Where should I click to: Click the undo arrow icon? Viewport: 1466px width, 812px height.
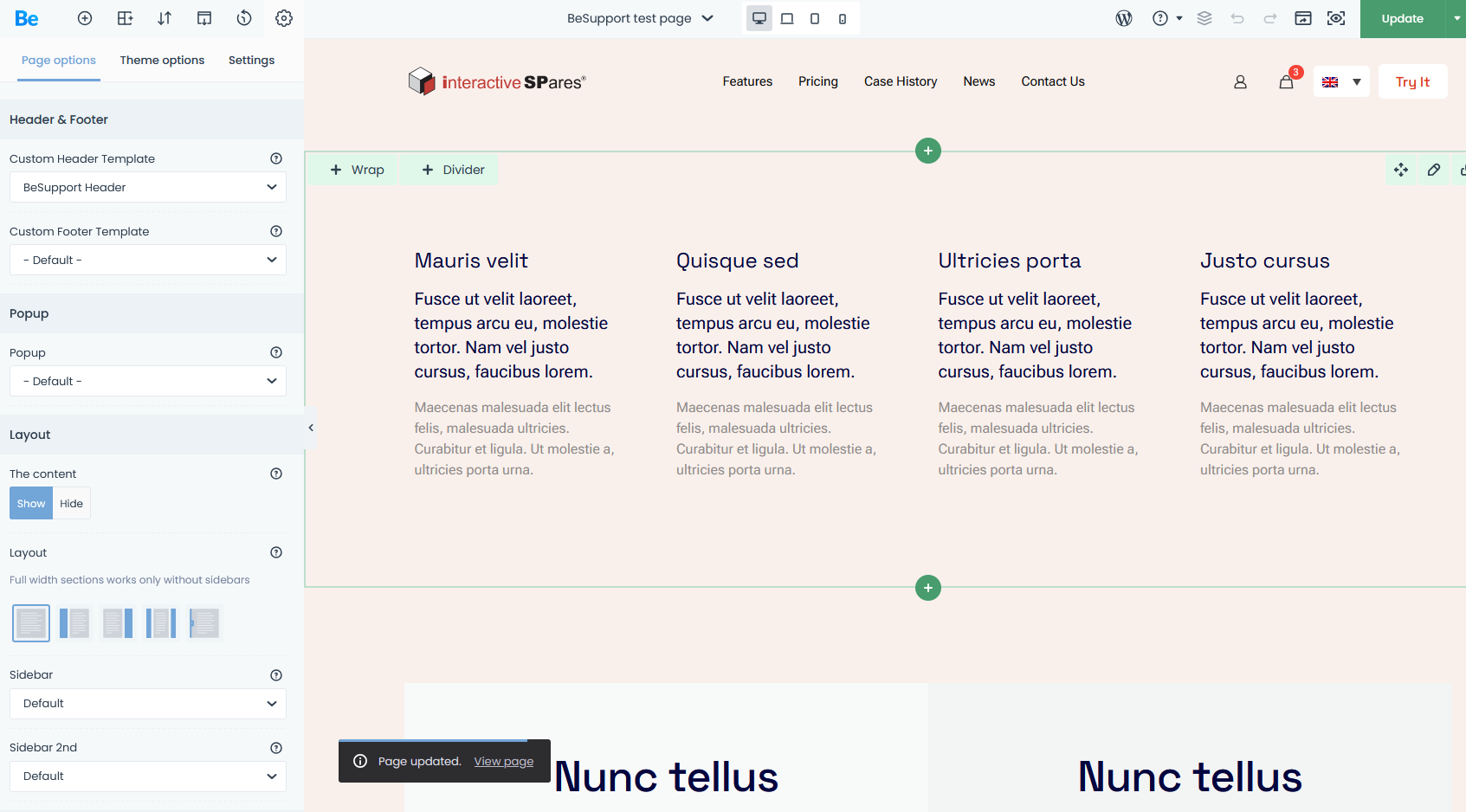[x=1237, y=18]
